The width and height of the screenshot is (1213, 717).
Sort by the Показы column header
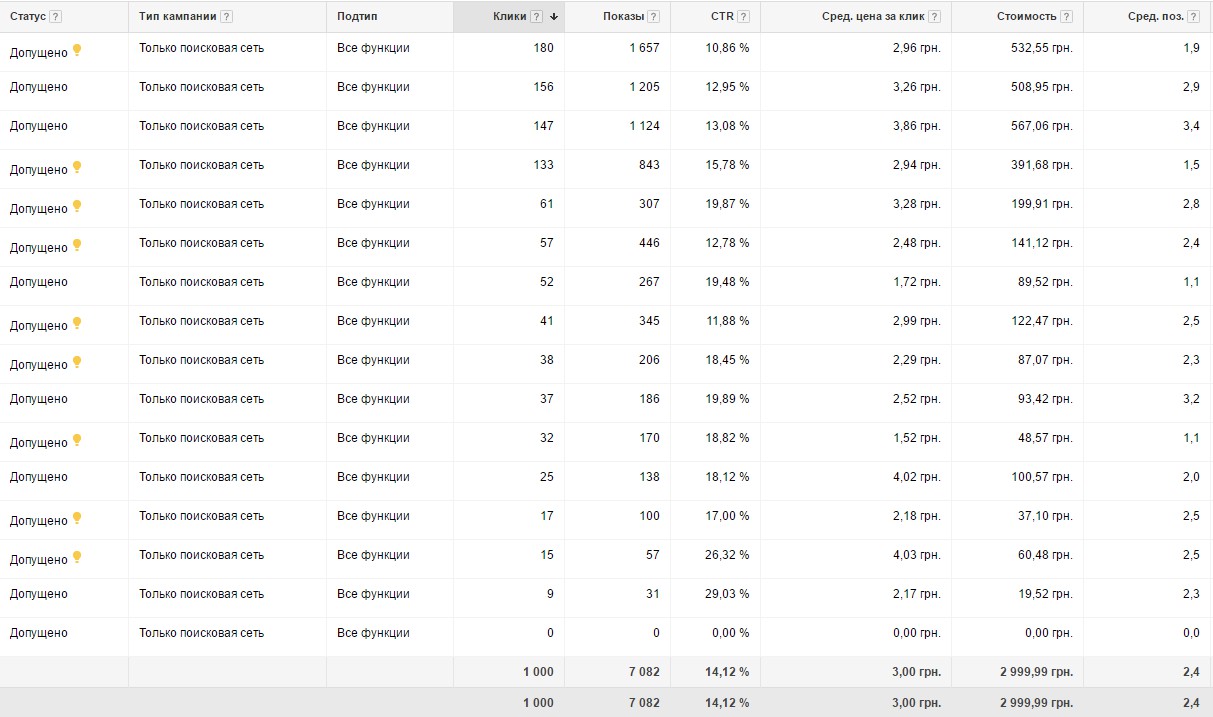point(623,17)
